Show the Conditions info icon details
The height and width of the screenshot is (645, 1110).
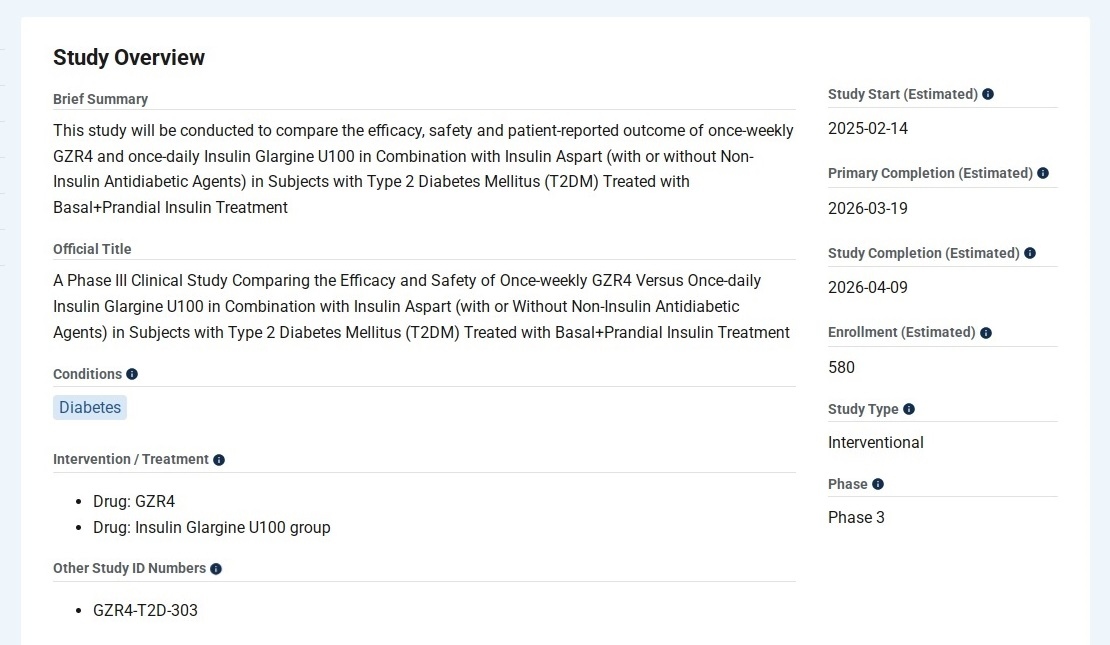pyautogui.click(x=132, y=374)
